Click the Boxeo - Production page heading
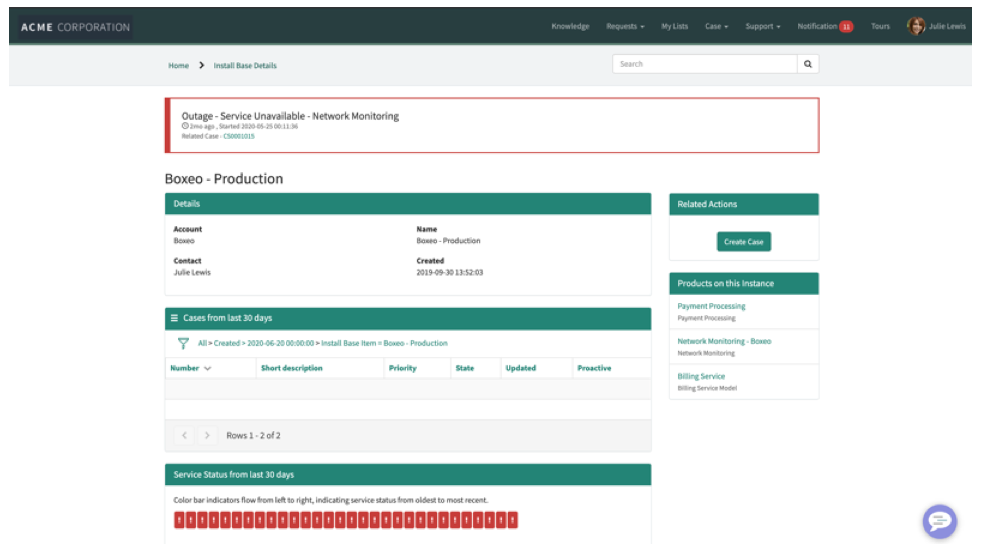The image size is (984, 549). pyautogui.click(x=224, y=179)
